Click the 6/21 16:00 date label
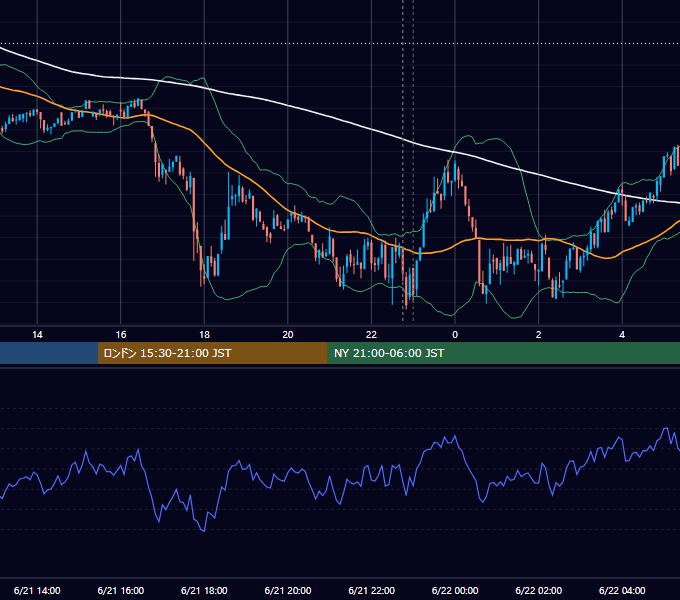680x600 pixels. tap(121, 590)
